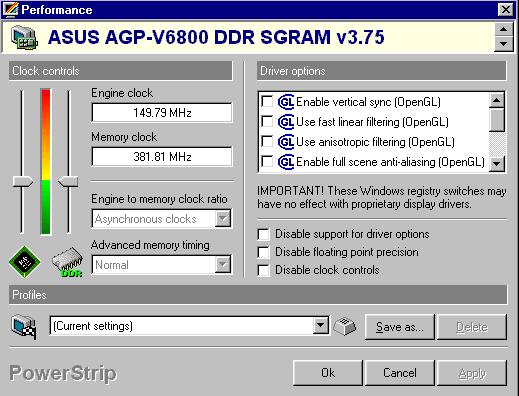Click the hotkey keyboard key icon
This screenshot has width=519, height=396.
click(x=345, y=326)
